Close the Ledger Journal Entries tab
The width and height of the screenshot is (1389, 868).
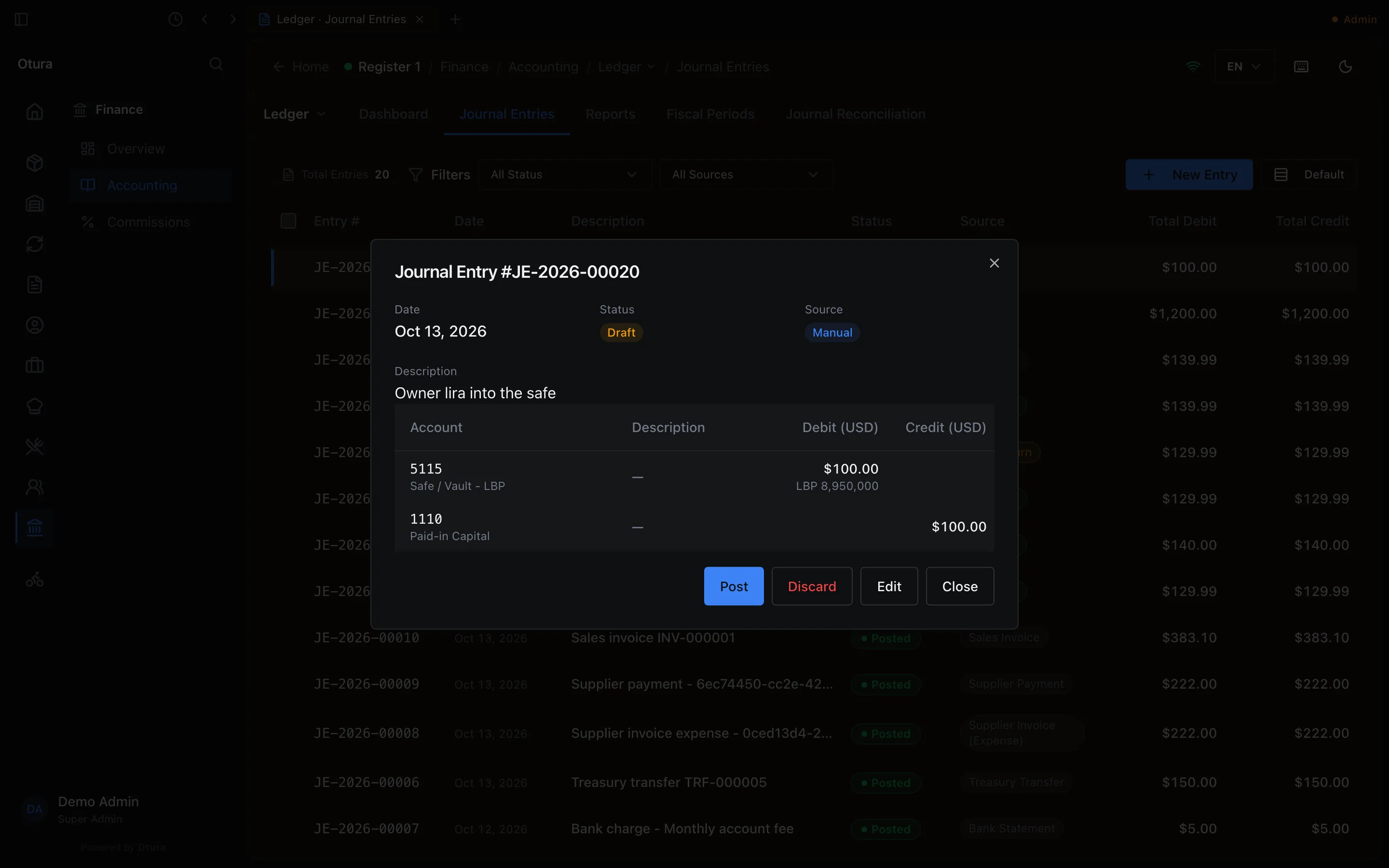[420, 19]
